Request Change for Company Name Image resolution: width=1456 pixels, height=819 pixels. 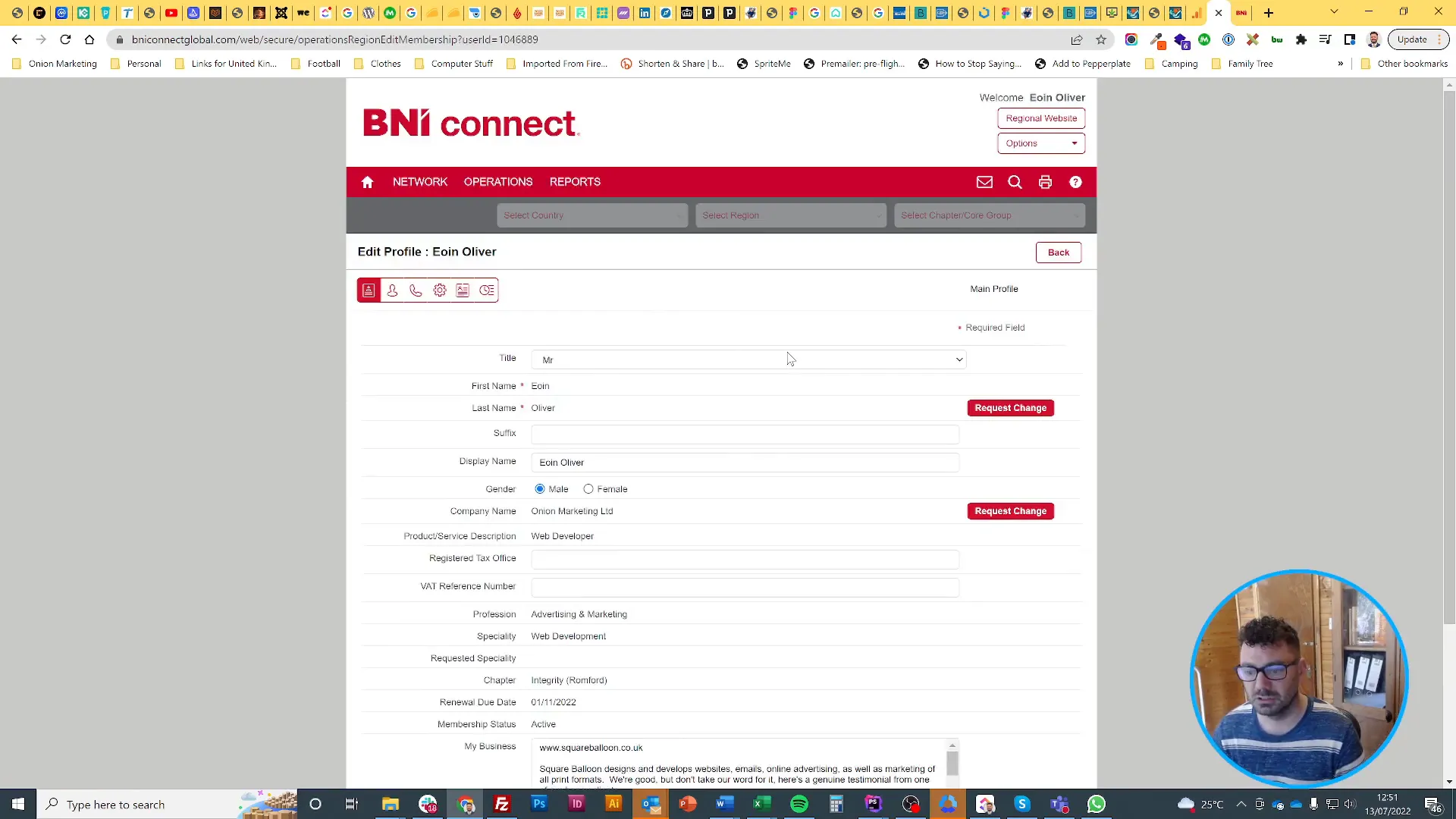(x=1011, y=511)
